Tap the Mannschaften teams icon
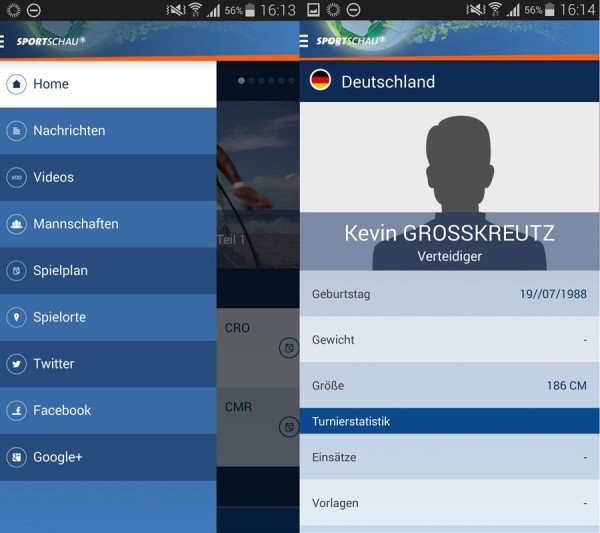Image resolution: width=600 pixels, height=533 pixels. [16, 224]
